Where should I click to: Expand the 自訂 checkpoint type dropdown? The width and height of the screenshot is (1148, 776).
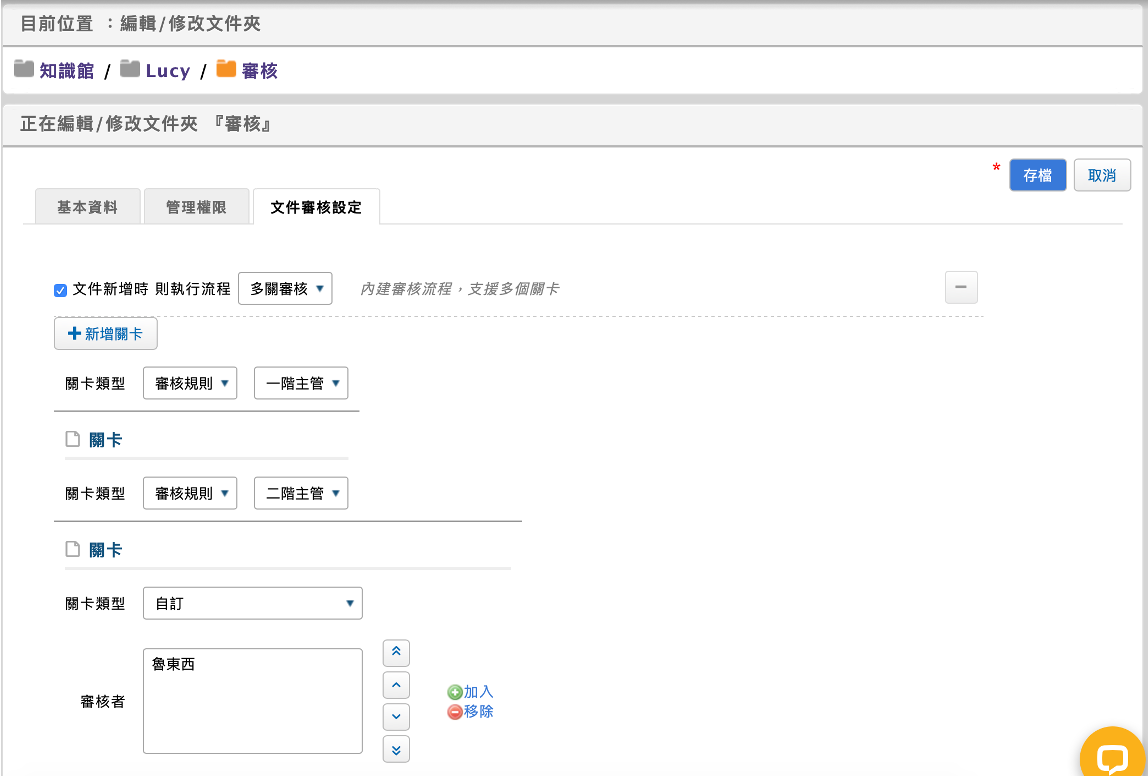252,604
